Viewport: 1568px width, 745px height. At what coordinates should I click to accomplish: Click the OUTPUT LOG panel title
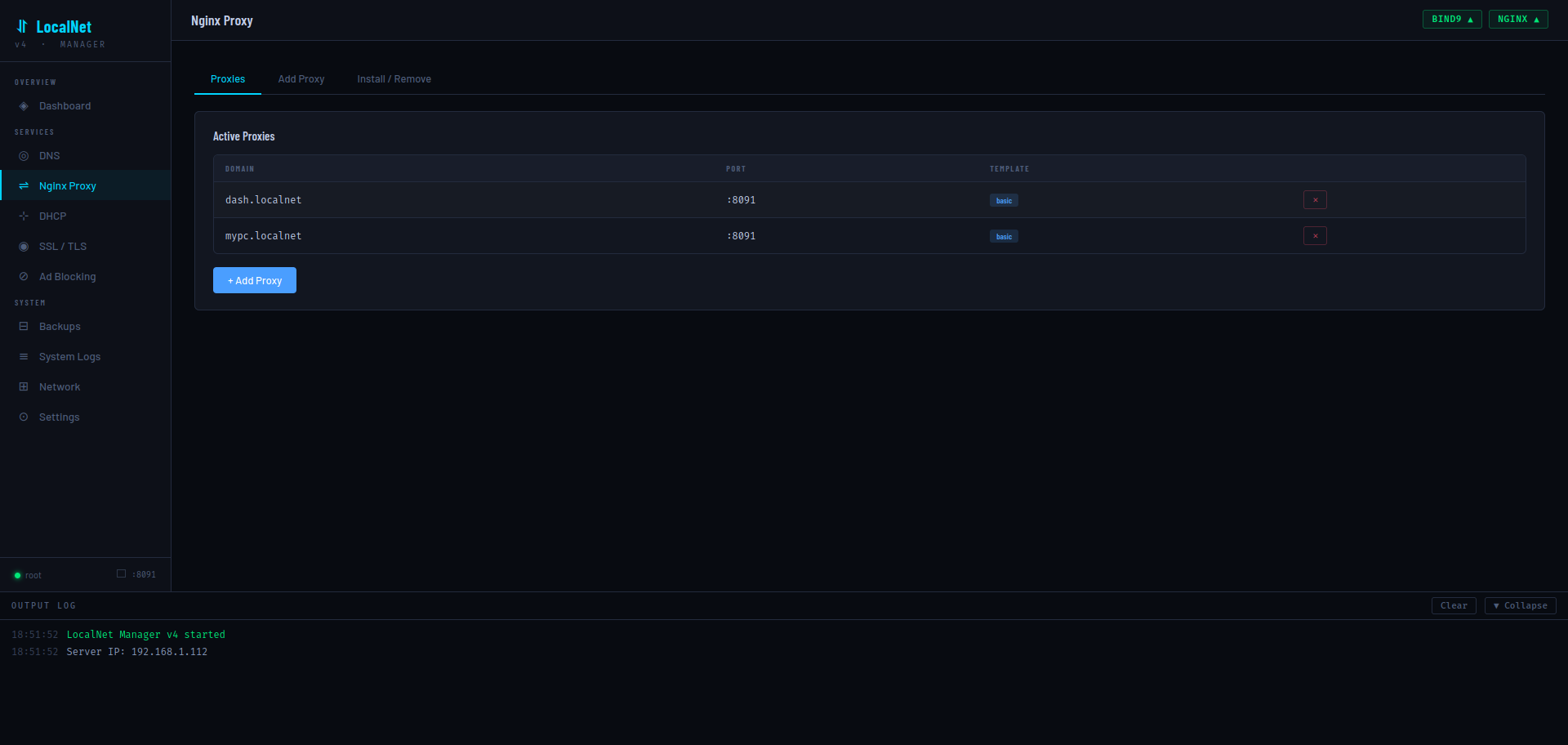43,606
